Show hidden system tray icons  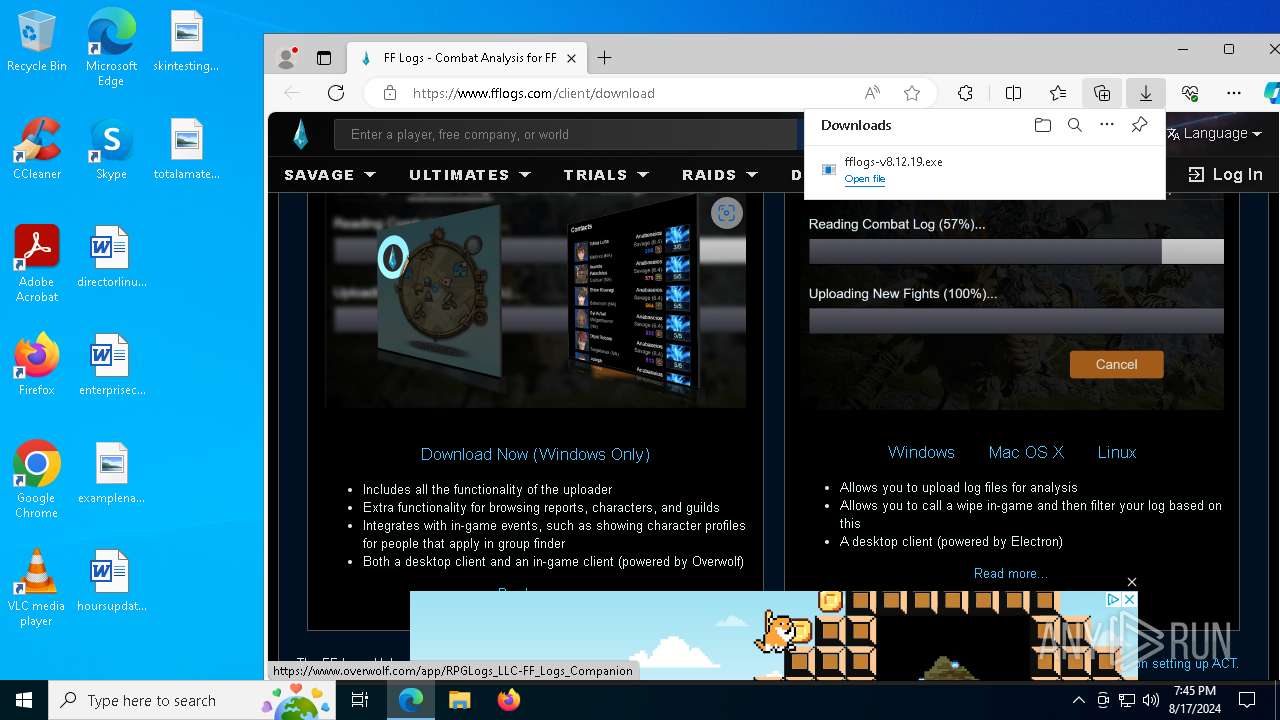[1078, 700]
